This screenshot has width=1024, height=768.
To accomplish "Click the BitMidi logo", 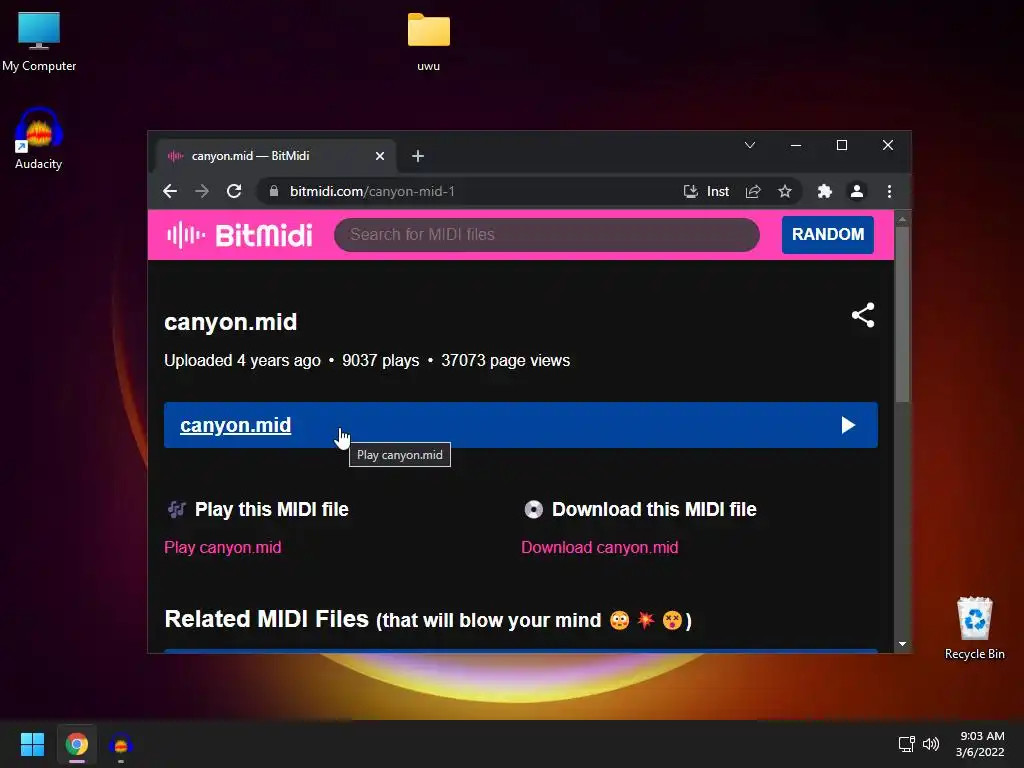I will (240, 235).
